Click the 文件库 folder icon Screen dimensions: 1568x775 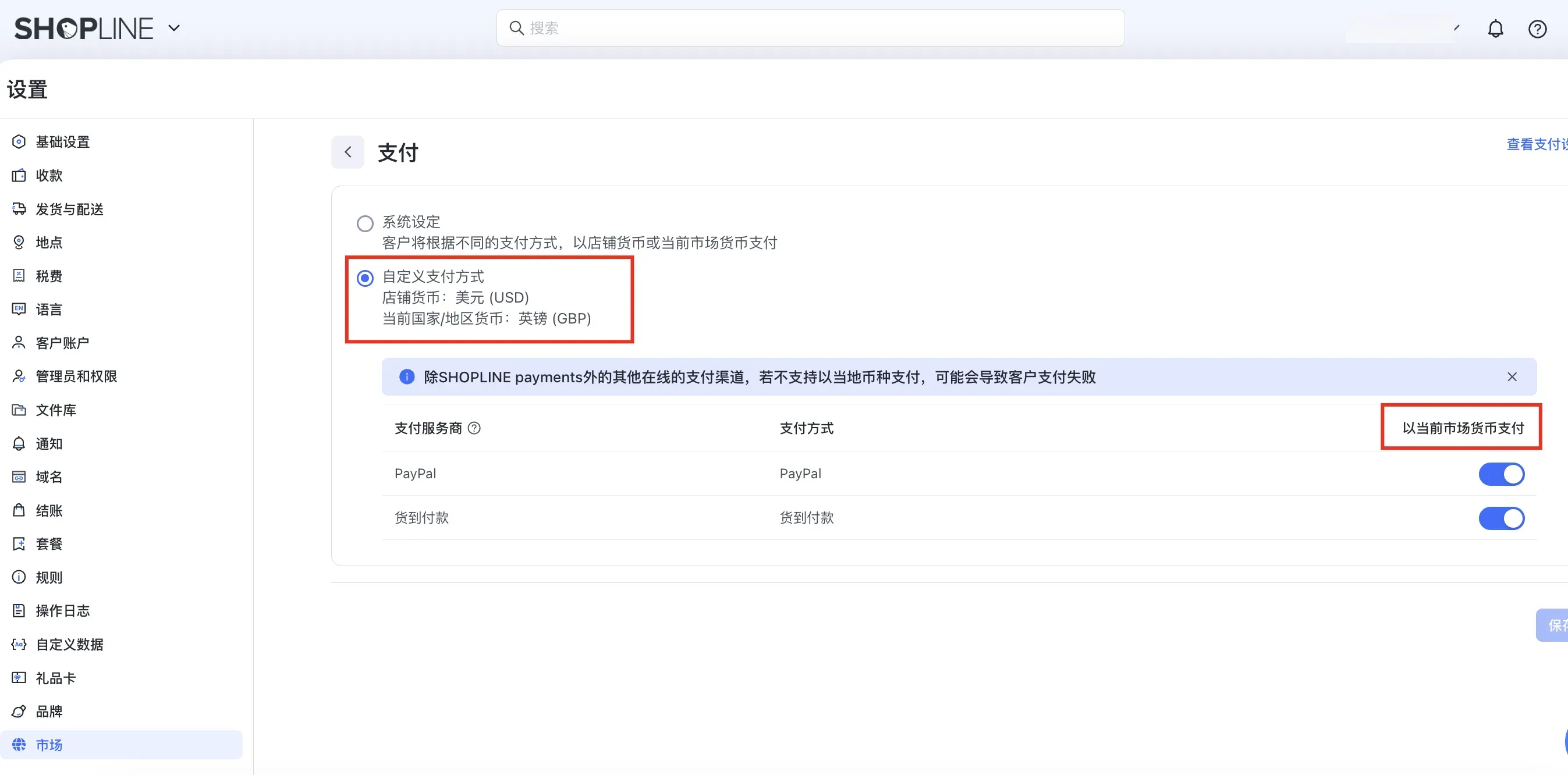19,410
